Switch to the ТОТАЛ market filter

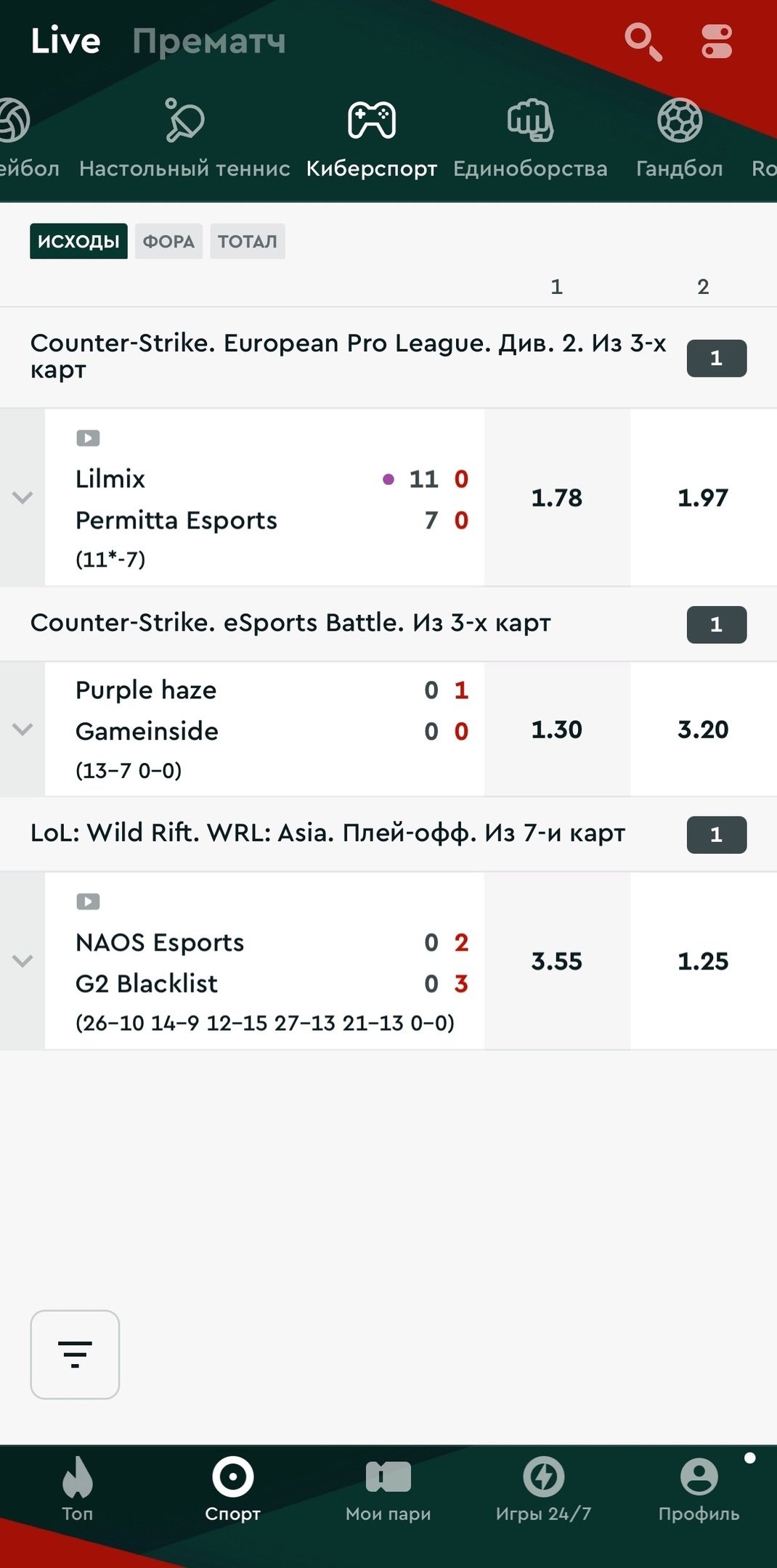[x=248, y=242]
